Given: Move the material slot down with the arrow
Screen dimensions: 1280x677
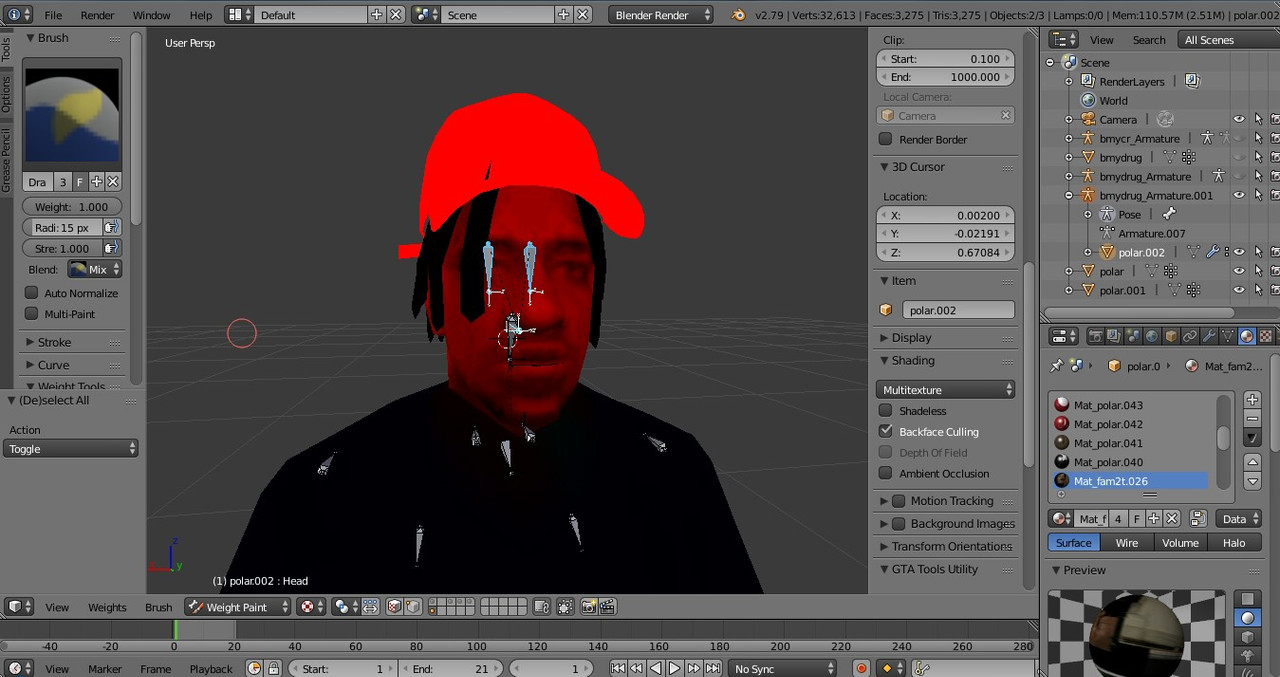Looking at the screenshot, I should click(x=1252, y=481).
